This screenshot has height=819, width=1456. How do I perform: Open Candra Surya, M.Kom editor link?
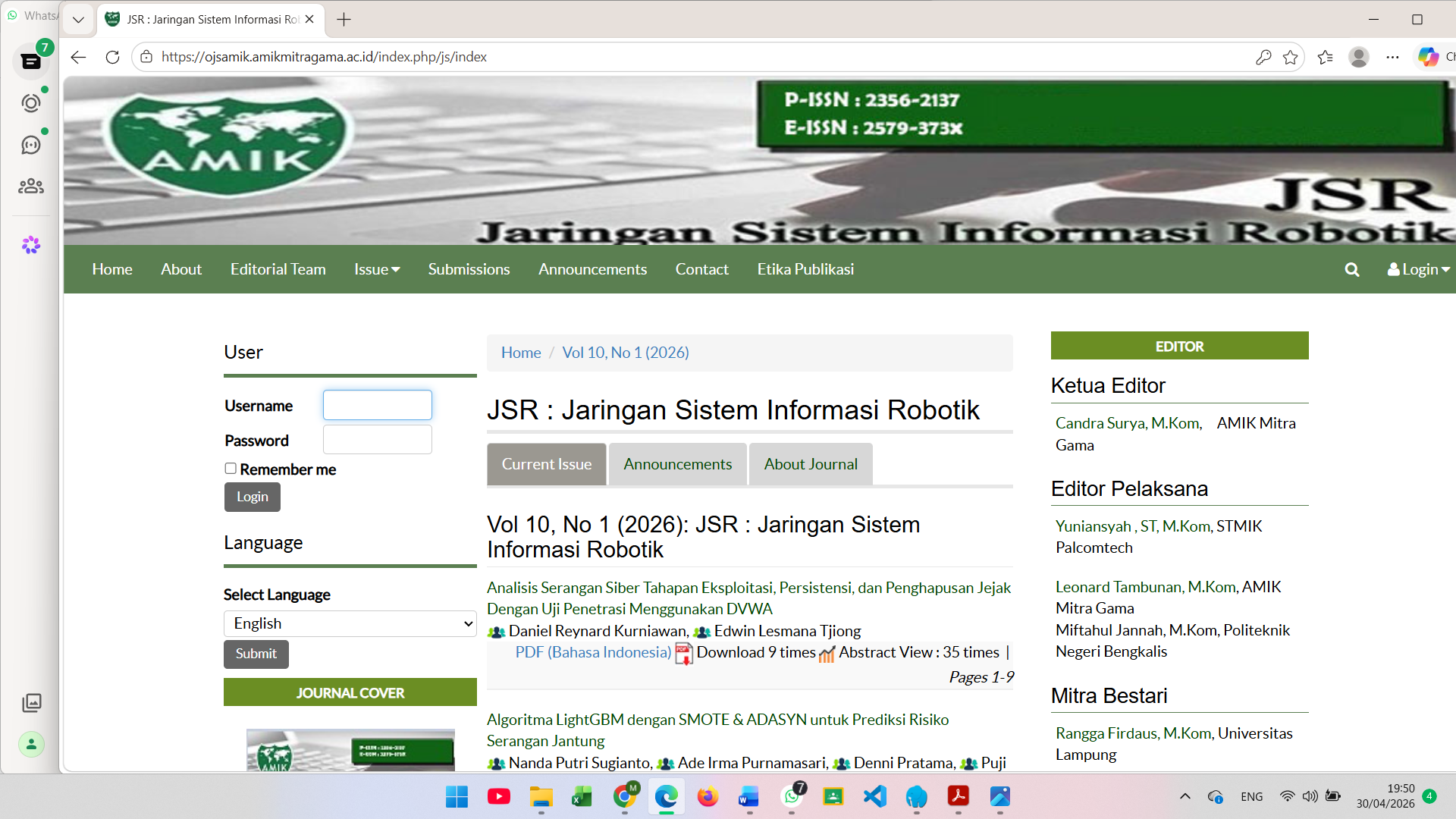1129,423
